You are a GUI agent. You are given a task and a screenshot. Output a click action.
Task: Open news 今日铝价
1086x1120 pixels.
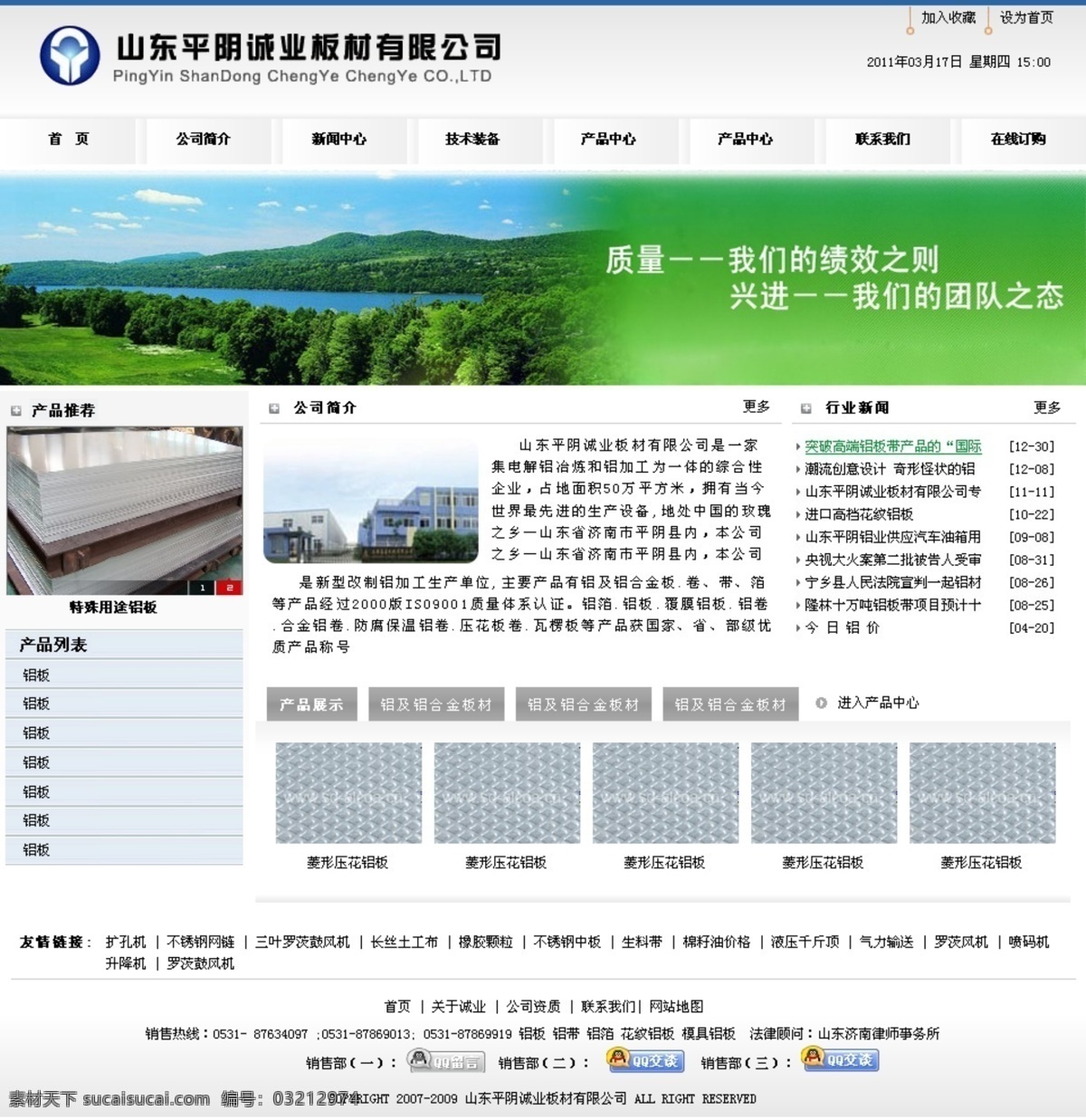tap(842, 627)
